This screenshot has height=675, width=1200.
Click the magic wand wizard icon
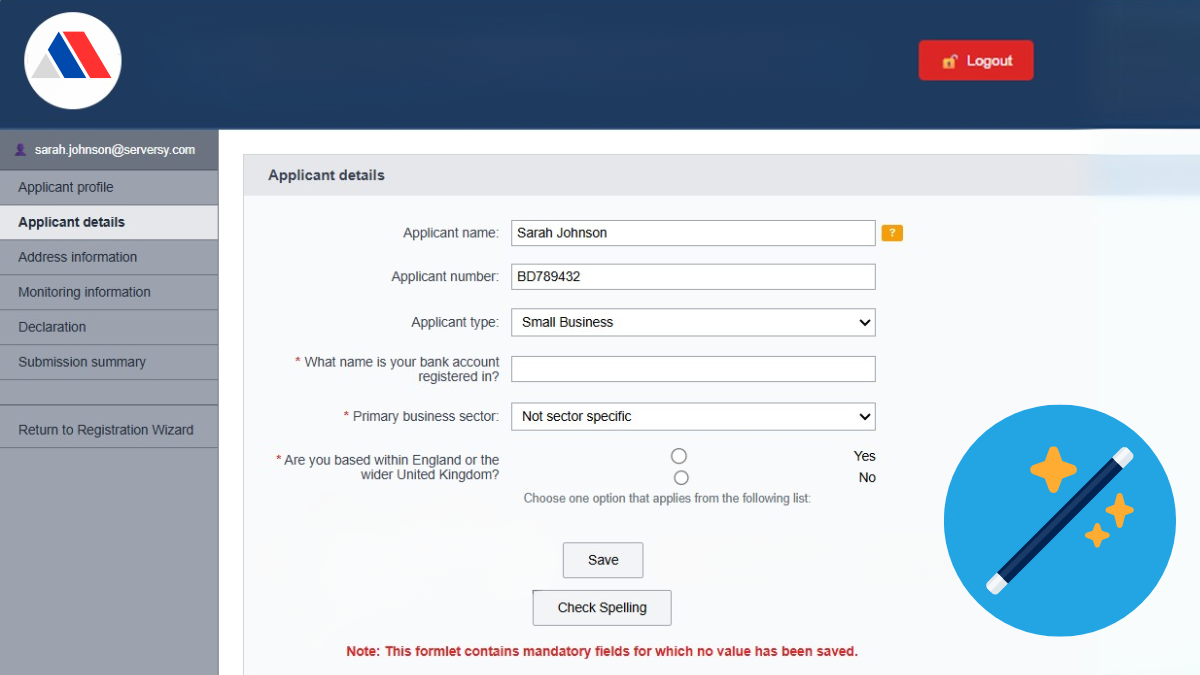click(1059, 520)
